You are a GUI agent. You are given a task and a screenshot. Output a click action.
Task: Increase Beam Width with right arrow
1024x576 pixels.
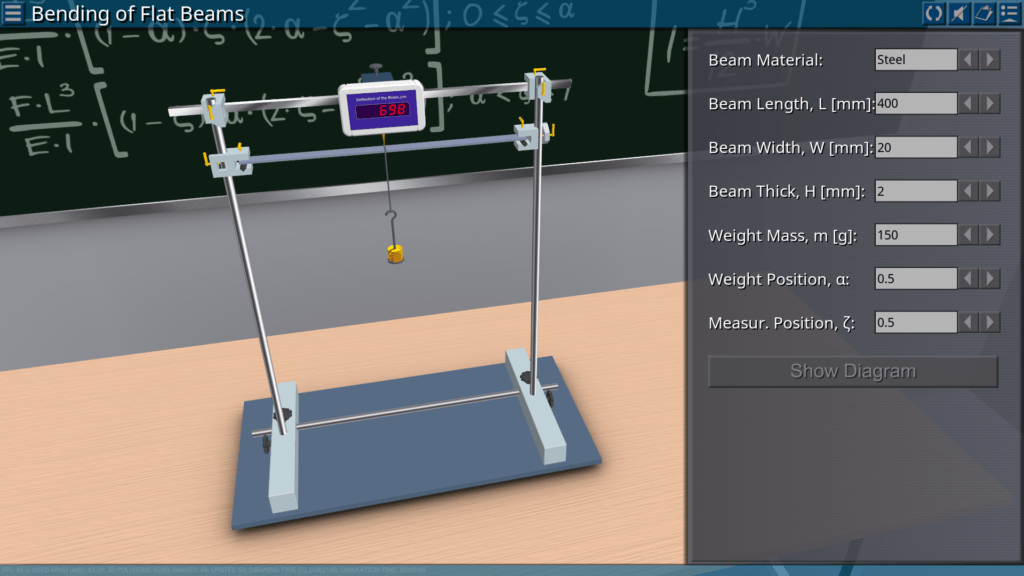[990, 148]
